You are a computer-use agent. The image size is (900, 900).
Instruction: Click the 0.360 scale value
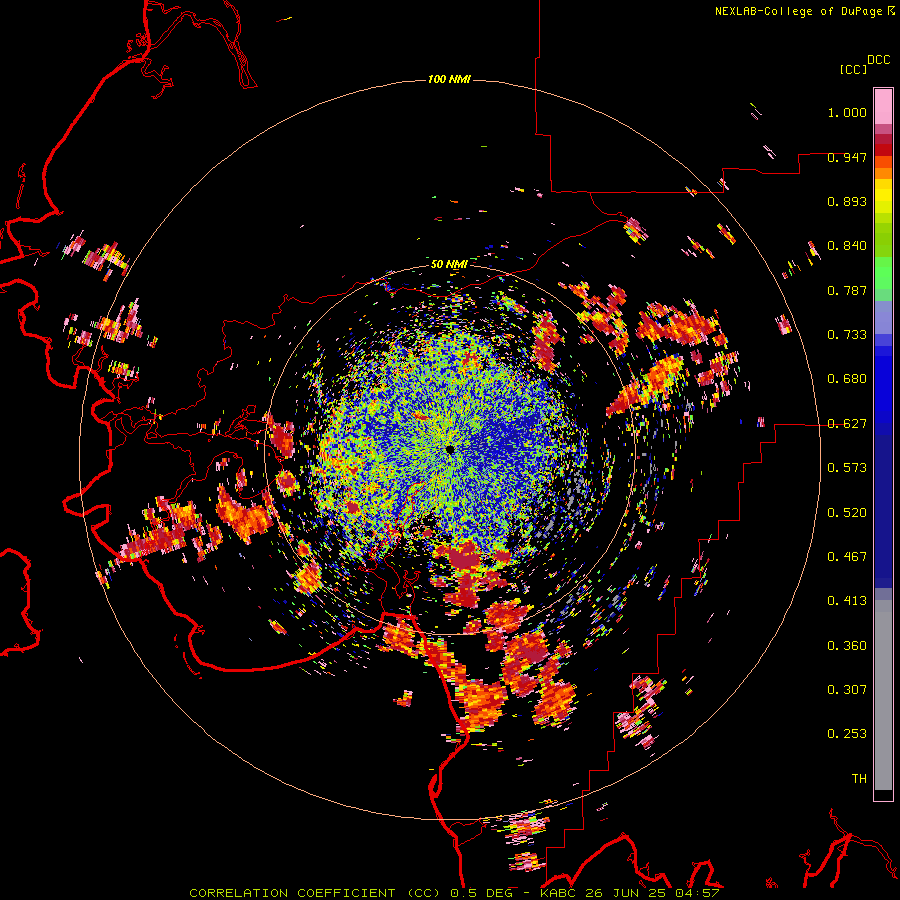[847, 646]
